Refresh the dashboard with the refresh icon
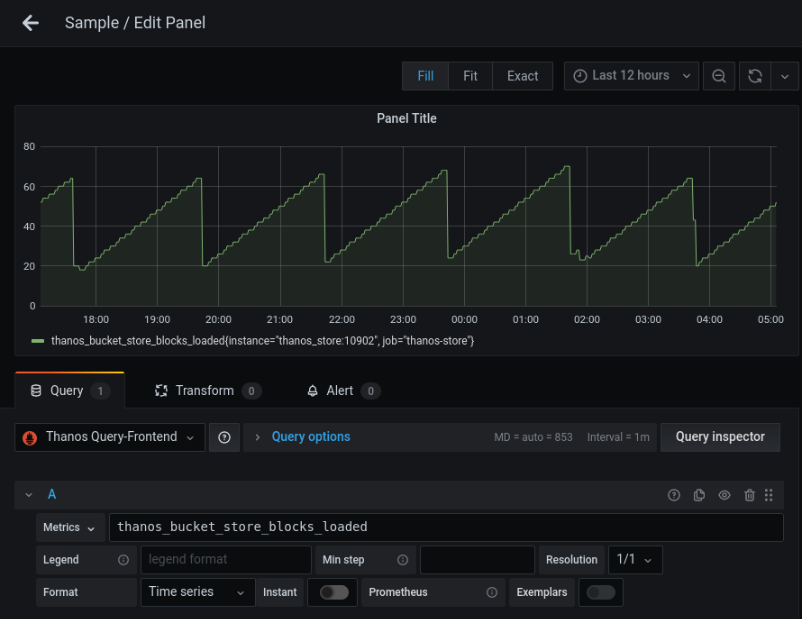 755,76
